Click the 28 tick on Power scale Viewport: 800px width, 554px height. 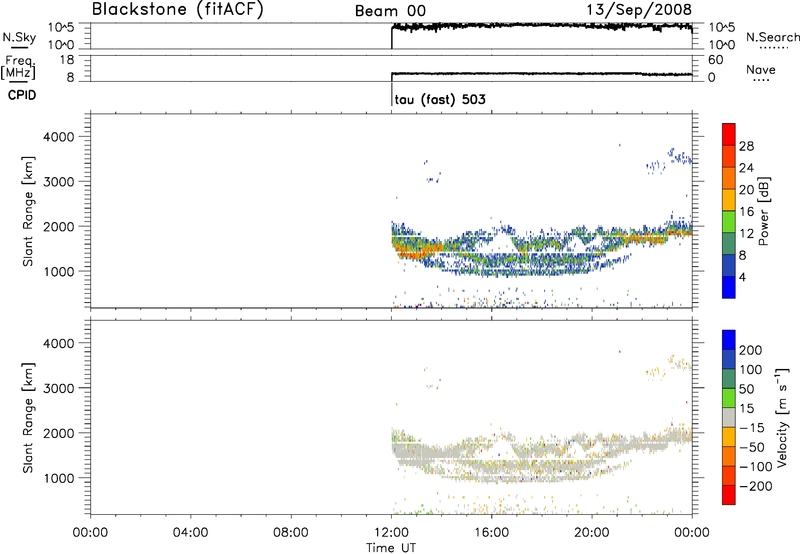coord(746,146)
